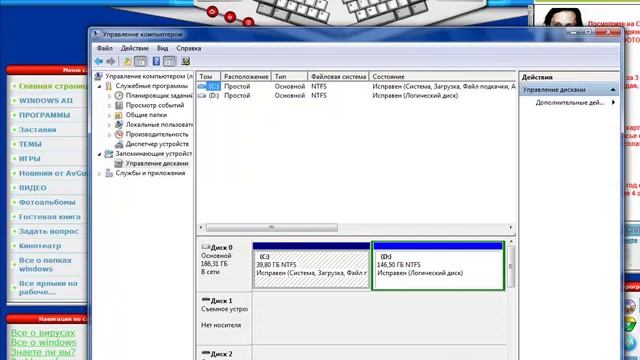Select the (D:) 146,50 ГБ NTFS partition block
Screen dimensions: 640x360
(x=438, y=265)
